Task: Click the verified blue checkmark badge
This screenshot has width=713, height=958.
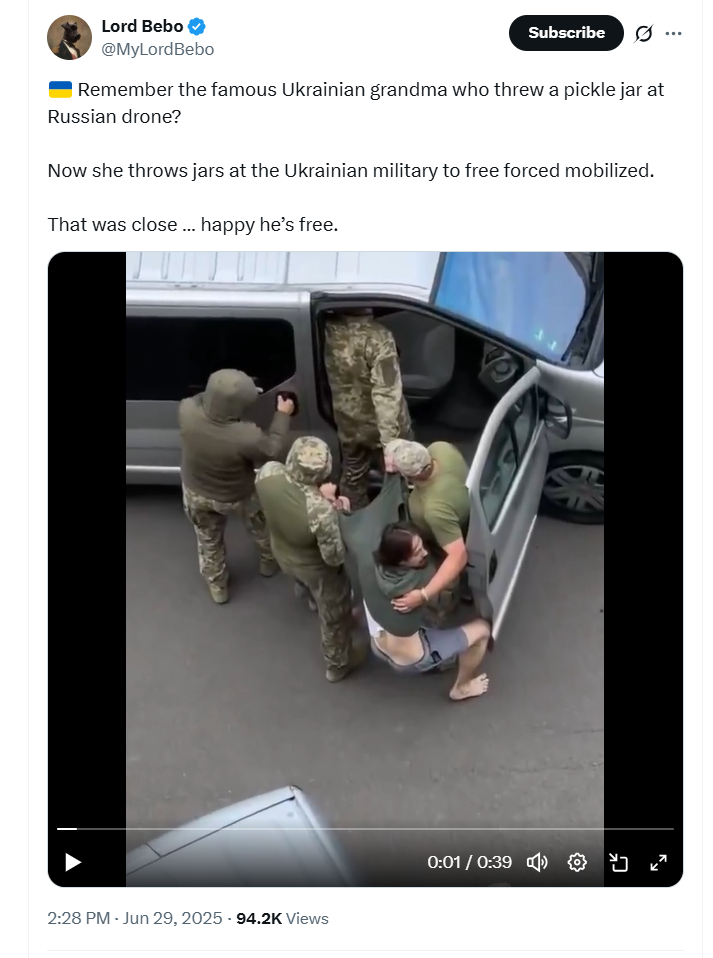Action: pos(197,26)
